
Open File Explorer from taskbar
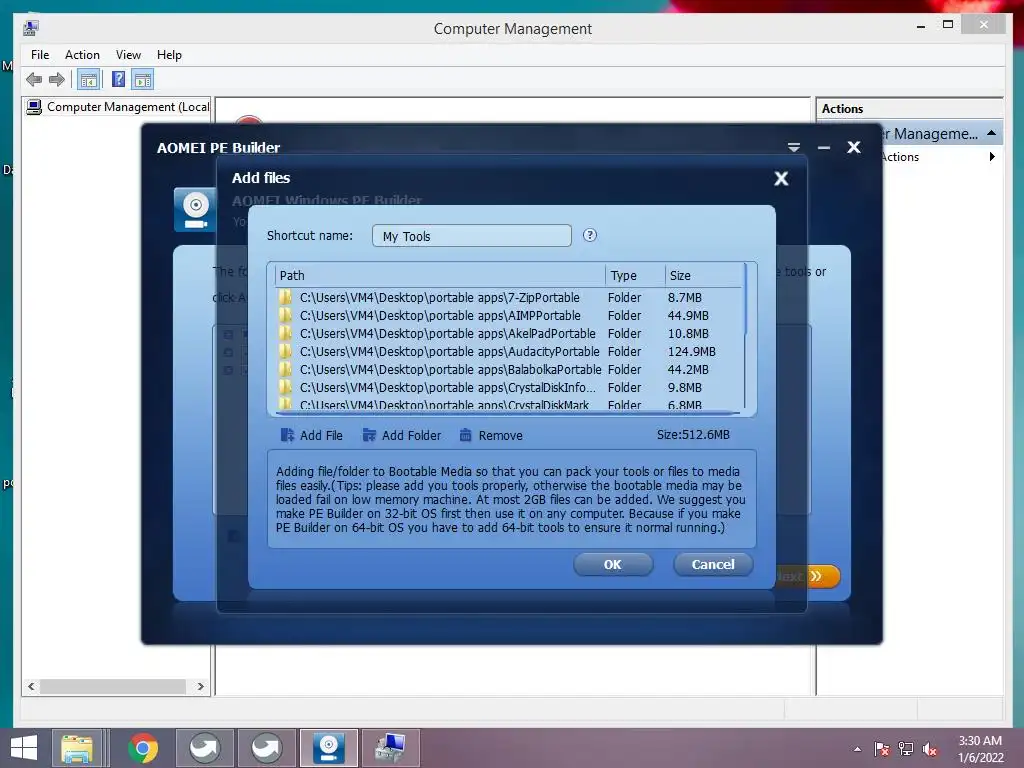pyautogui.click(x=77, y=748)
